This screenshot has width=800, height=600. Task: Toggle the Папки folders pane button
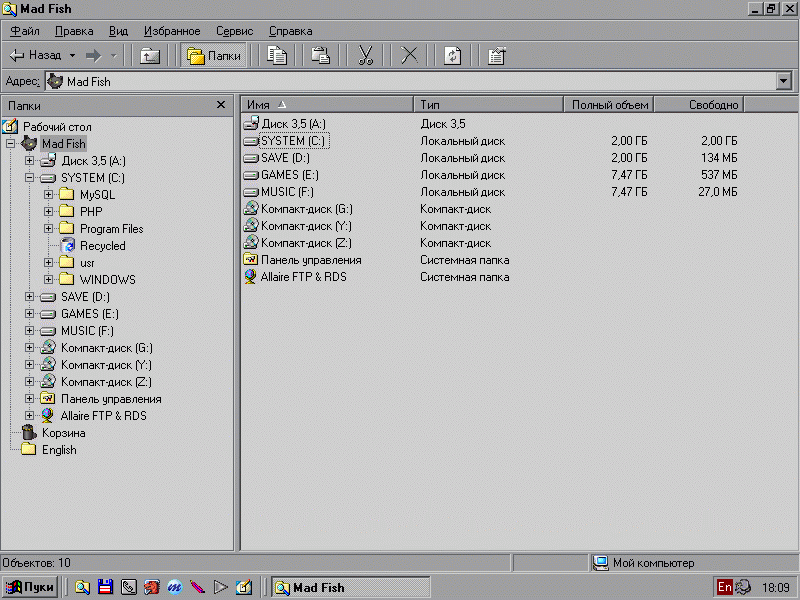(215, 56)
